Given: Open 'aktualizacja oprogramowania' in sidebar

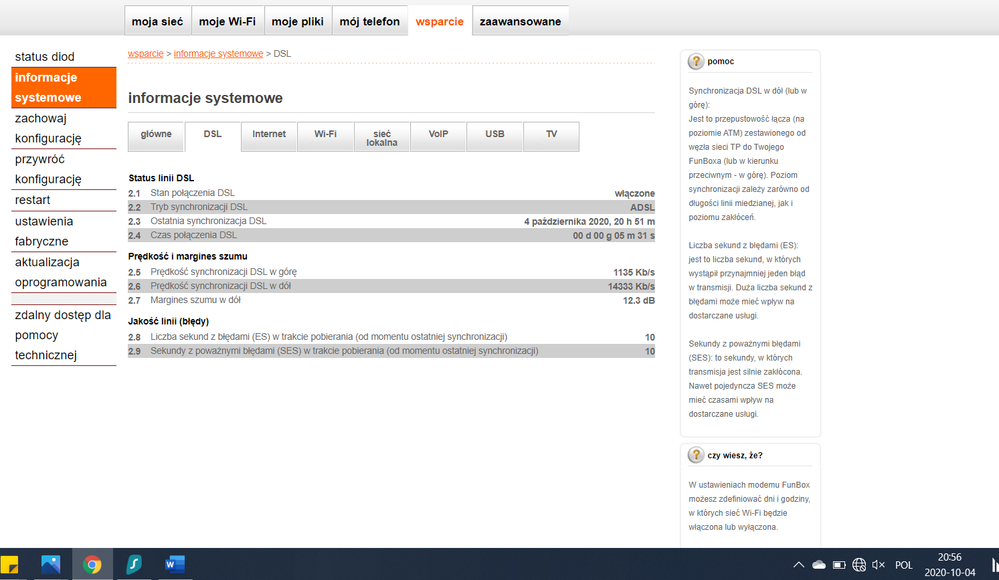Looking at the screenshot, I should [64, 272].
